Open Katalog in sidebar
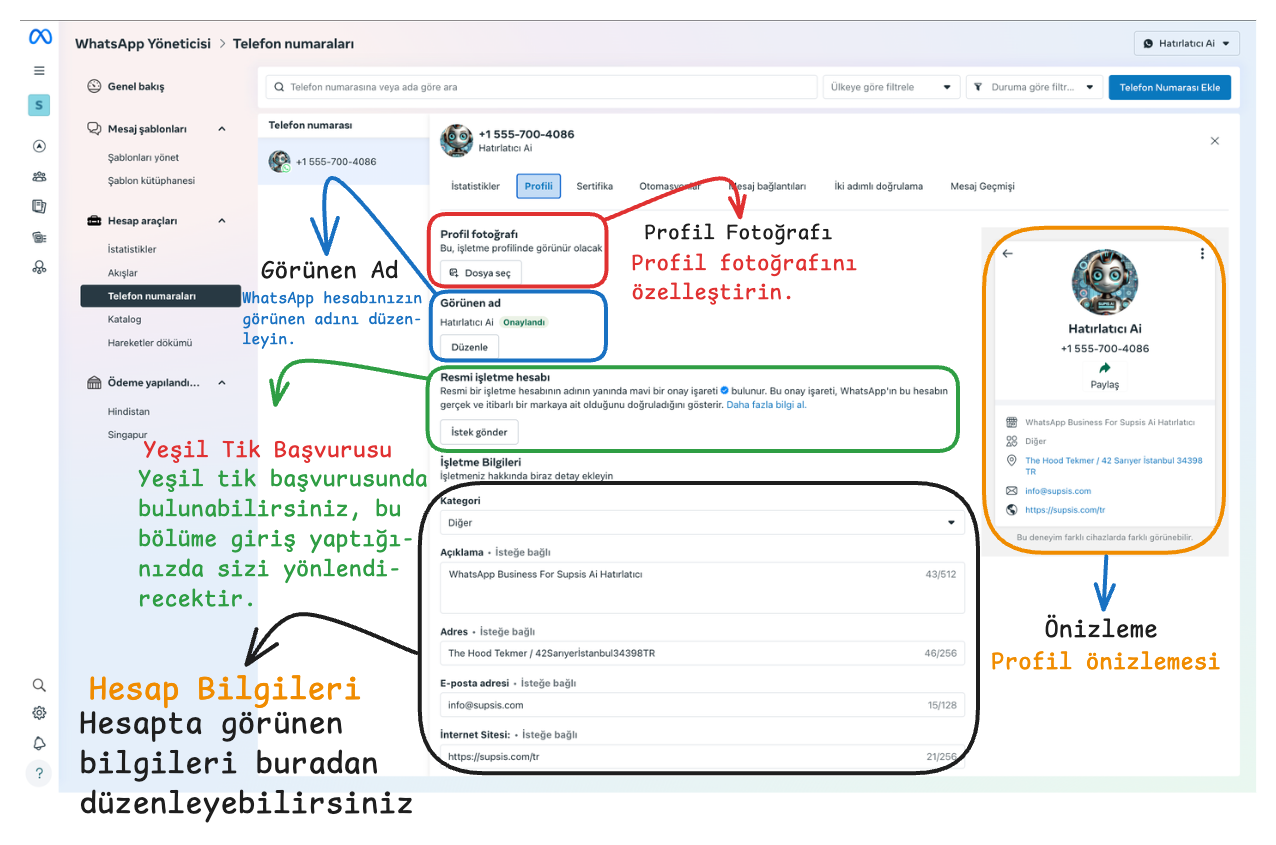 coord(125,319)
